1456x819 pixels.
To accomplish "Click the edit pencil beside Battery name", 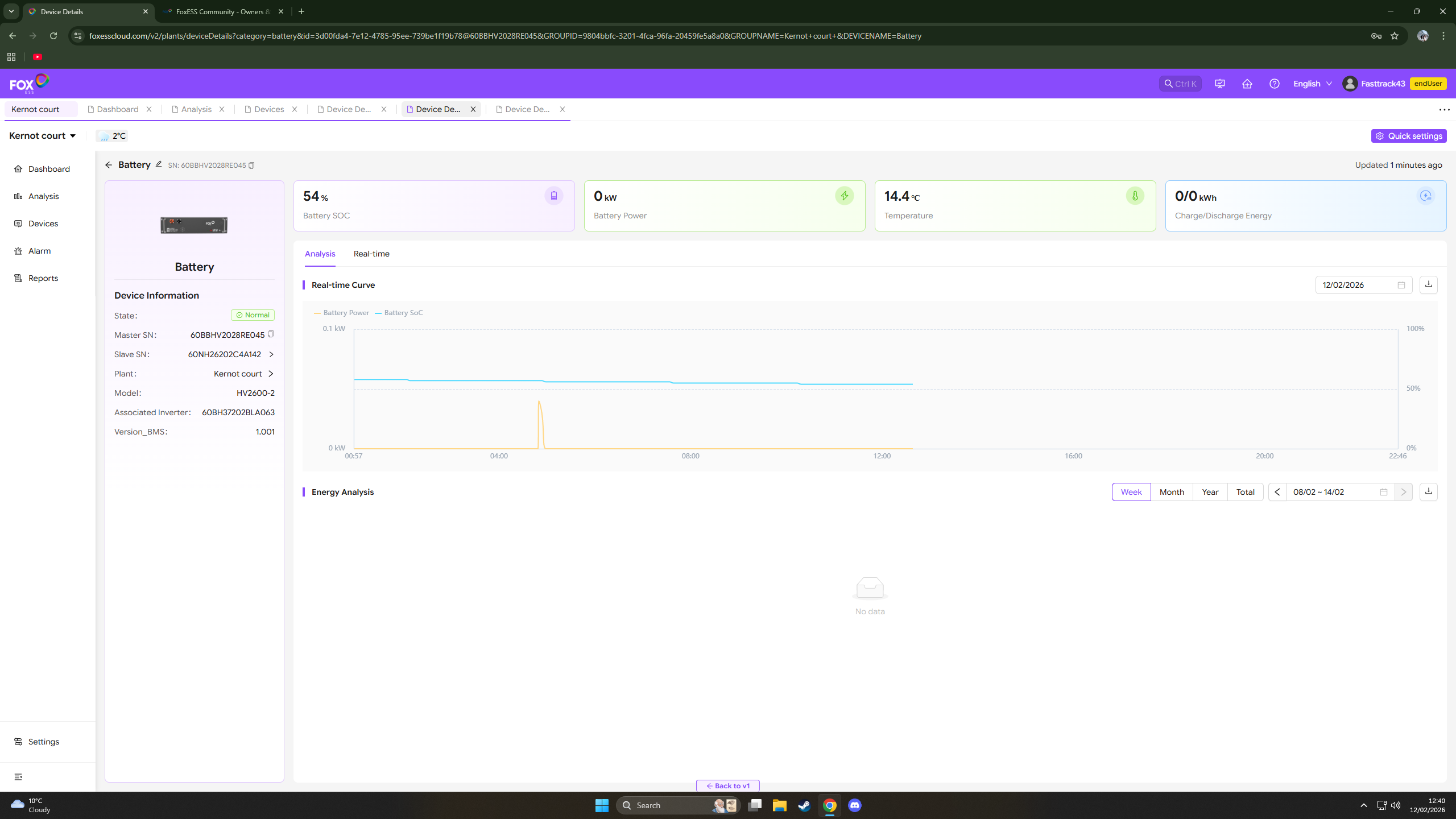I will (159, 164).
